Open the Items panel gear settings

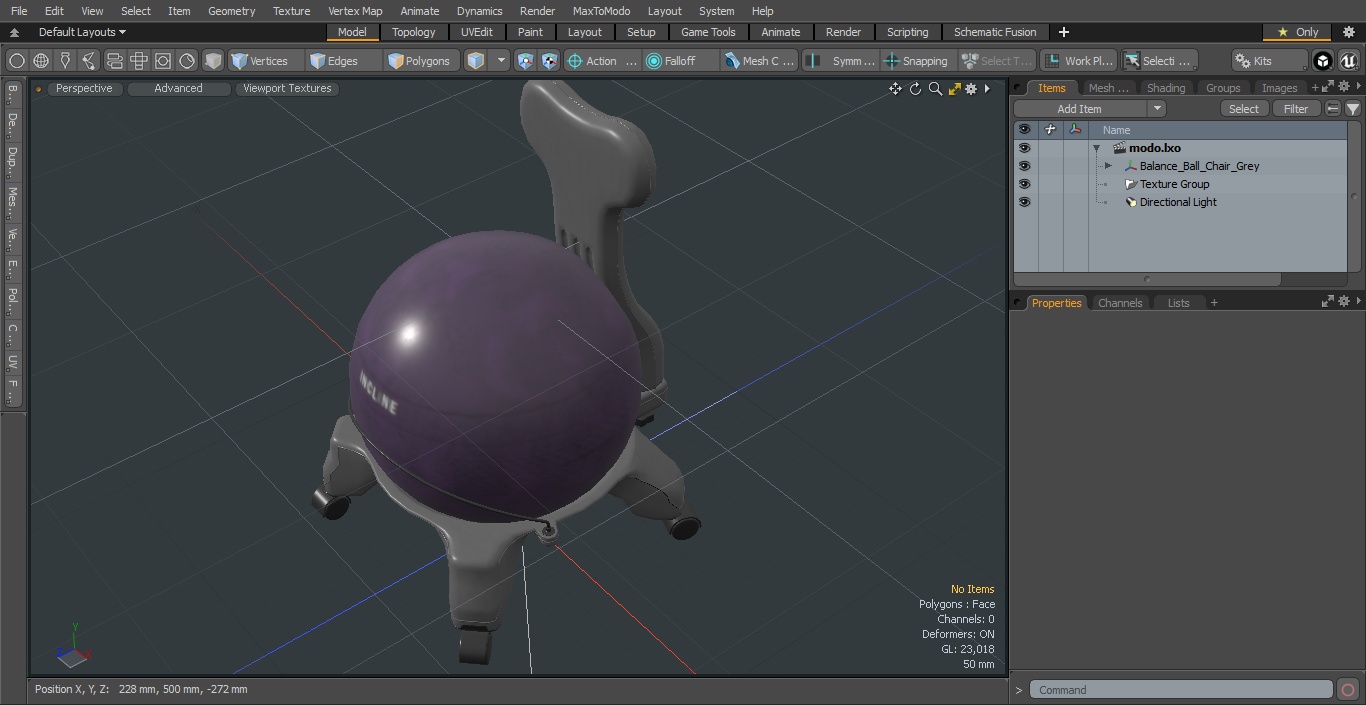(x=1344, y=87)
